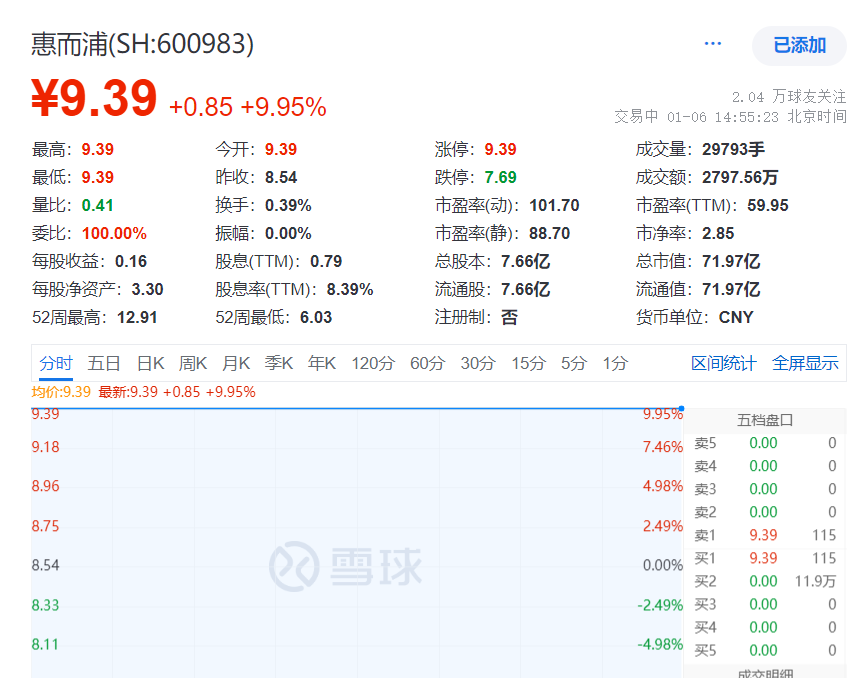Click the 货币单位 value CNY
The height and width of the screenshot is (678, 859).
[736, 317]
